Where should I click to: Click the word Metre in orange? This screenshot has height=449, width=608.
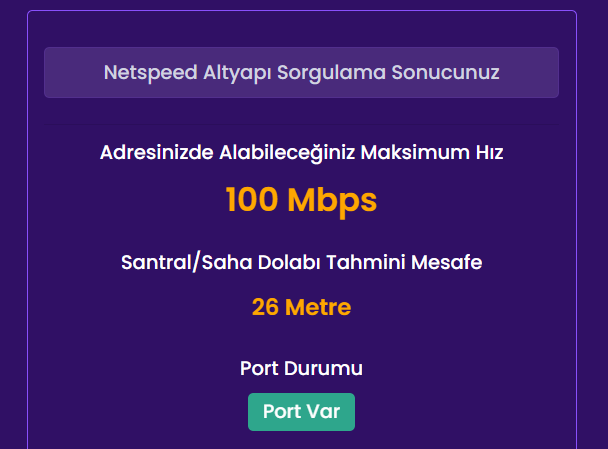(318, 307)
